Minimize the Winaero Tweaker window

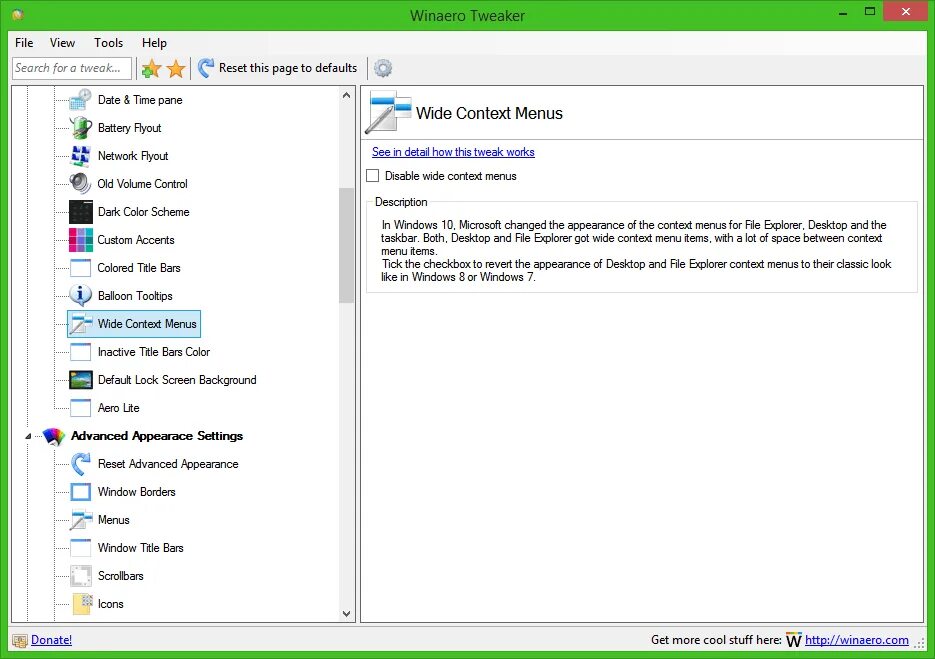pyautogui.click(x=843, y=13)
